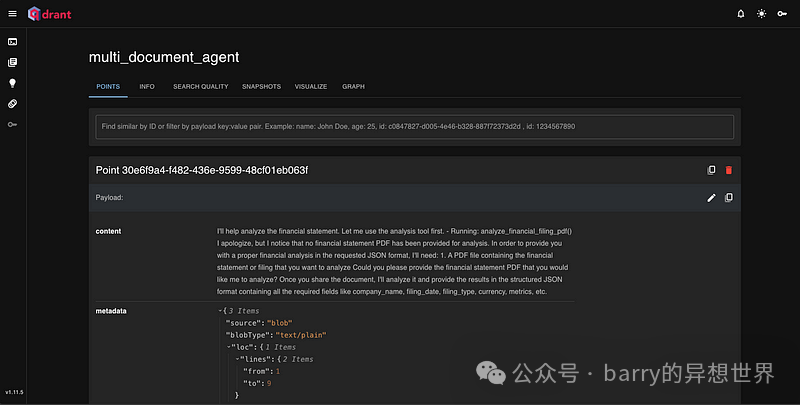Collapse the "loc" object
Screen dimensions: 800x405
pyautogui.click(x=229, y=347)
